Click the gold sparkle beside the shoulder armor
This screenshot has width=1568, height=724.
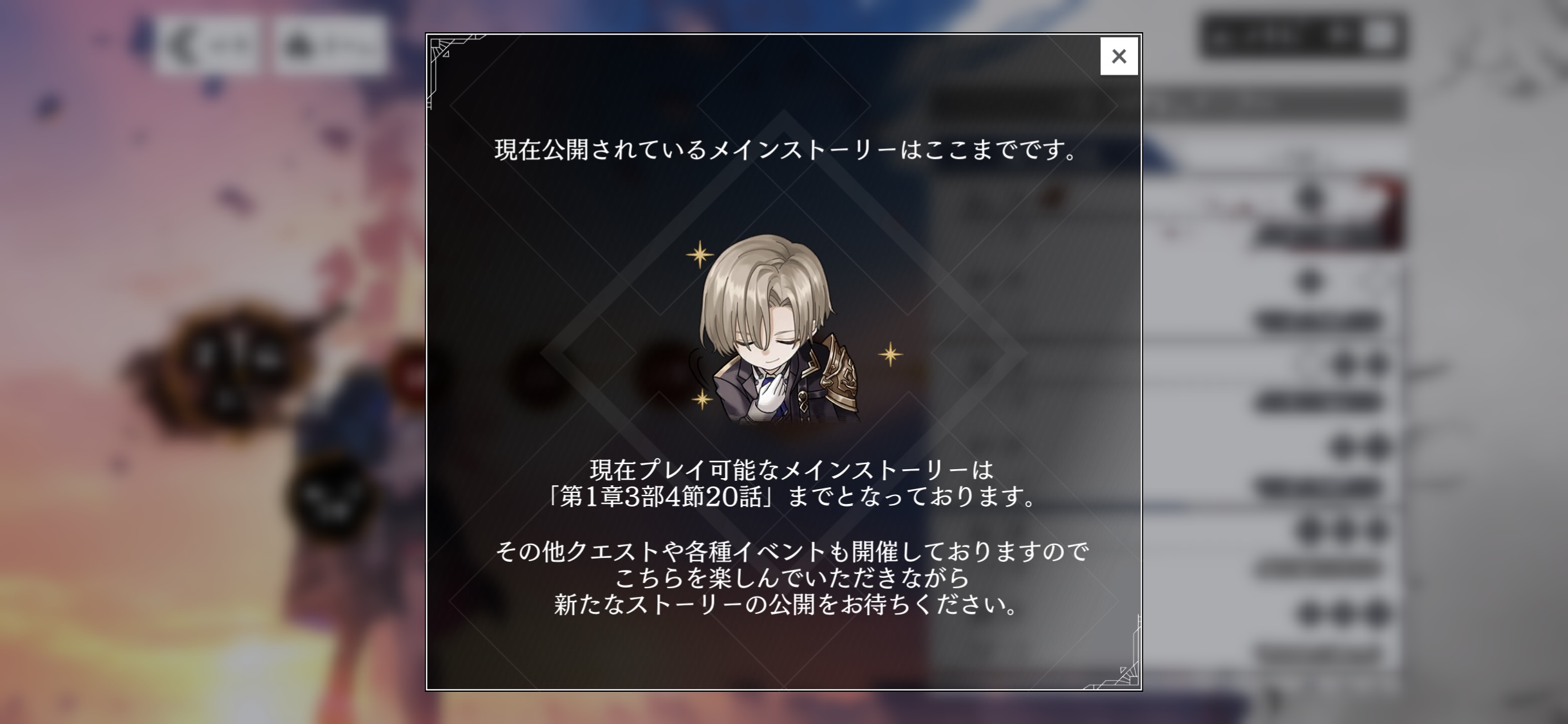click(x=890, y=354)
